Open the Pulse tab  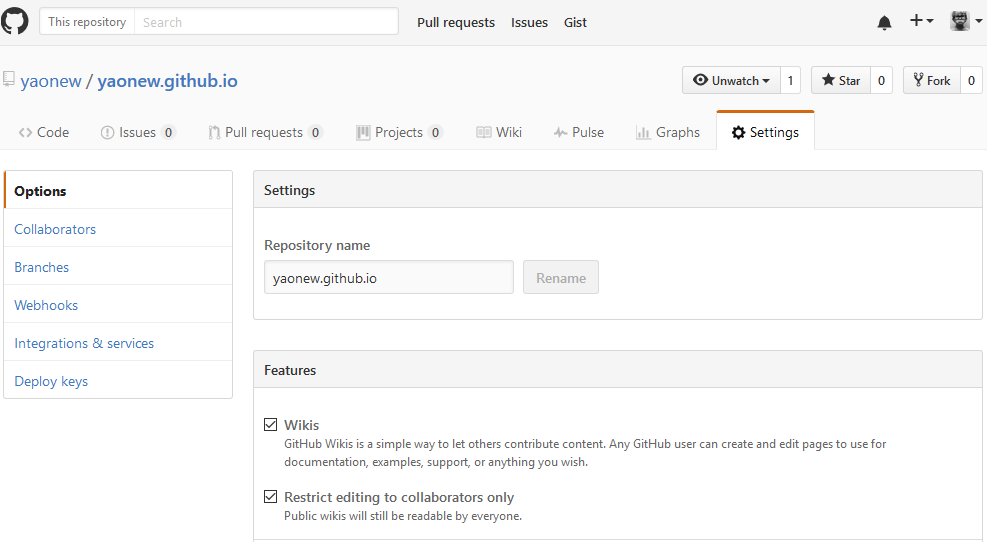click(579, 132)
